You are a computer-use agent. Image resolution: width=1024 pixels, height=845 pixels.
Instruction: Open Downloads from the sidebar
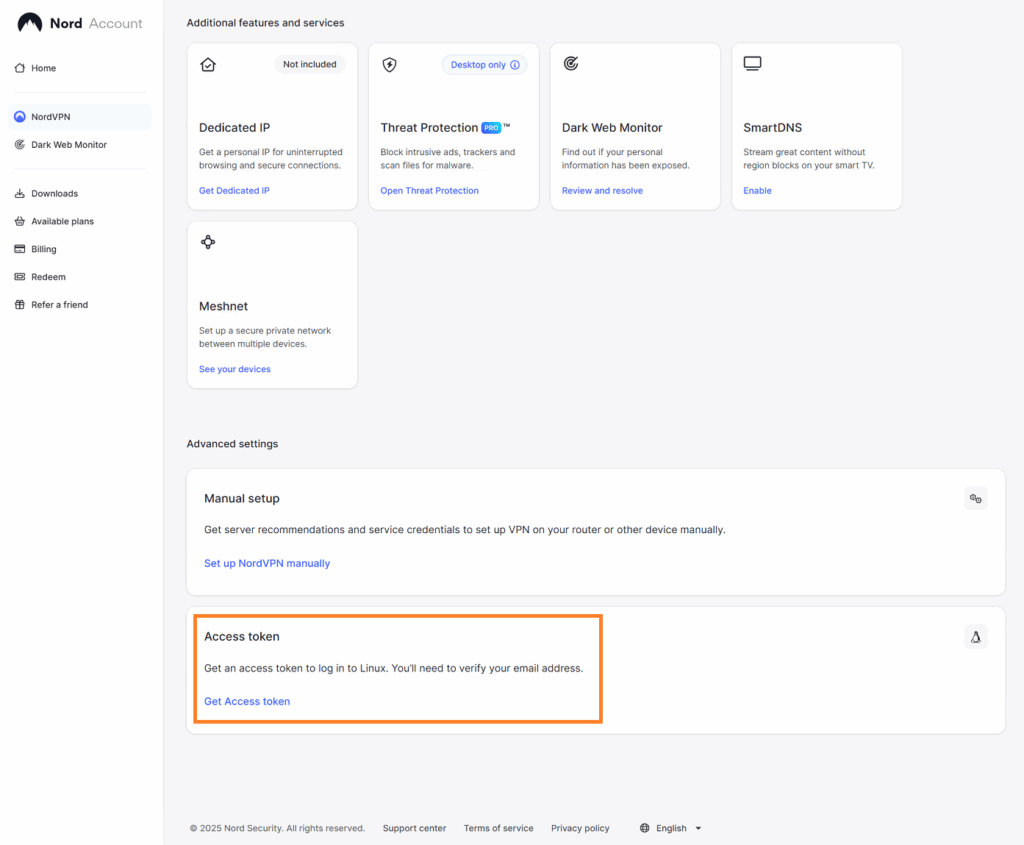(x=54, y=194)
